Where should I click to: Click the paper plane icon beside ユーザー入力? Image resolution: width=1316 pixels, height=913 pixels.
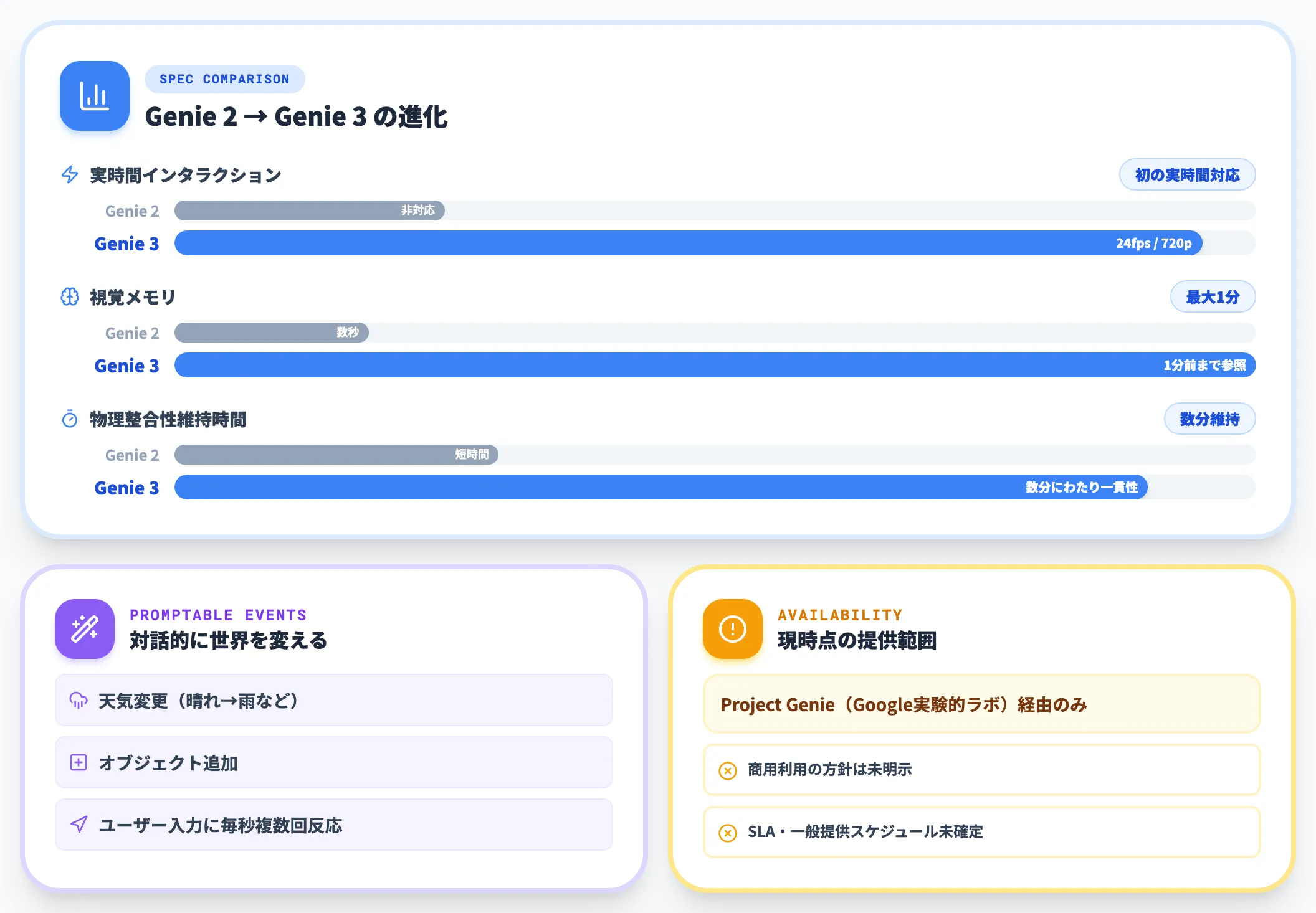point(79,825)
